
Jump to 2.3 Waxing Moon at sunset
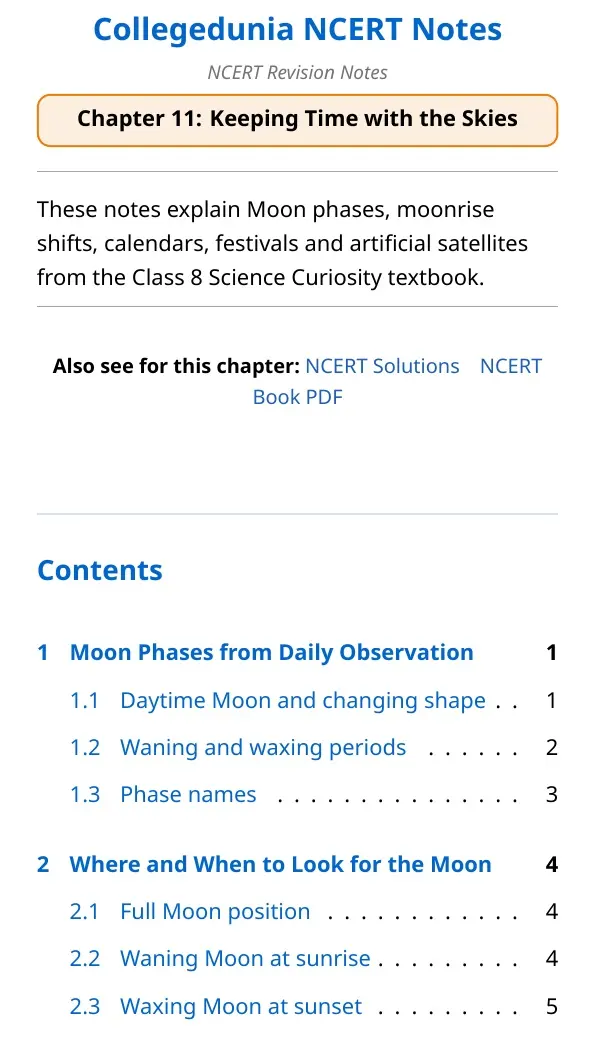[241, 1006]
